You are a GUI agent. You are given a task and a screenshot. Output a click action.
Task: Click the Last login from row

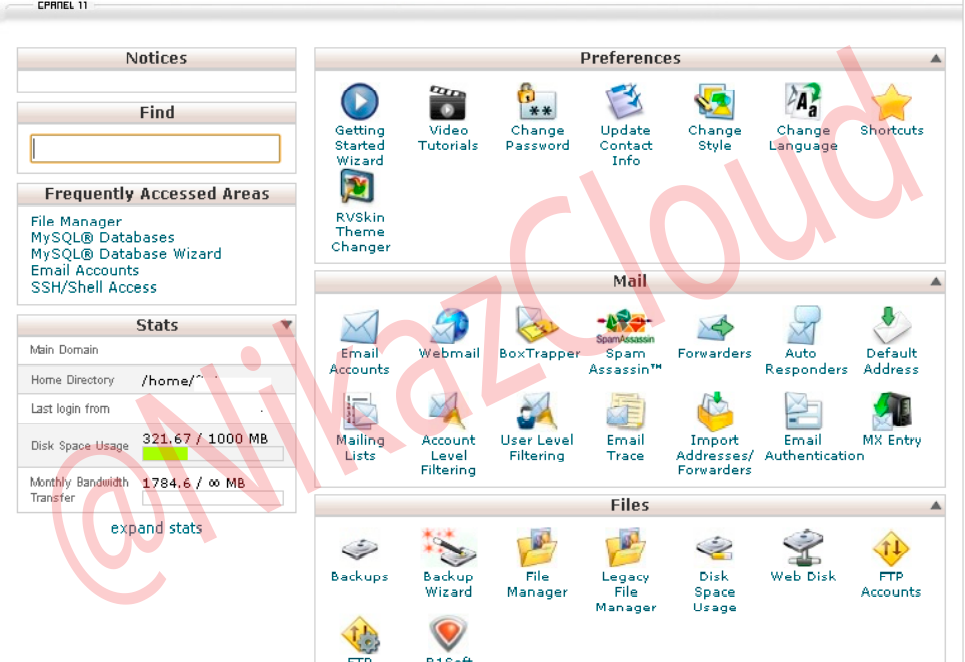point(156,409)
